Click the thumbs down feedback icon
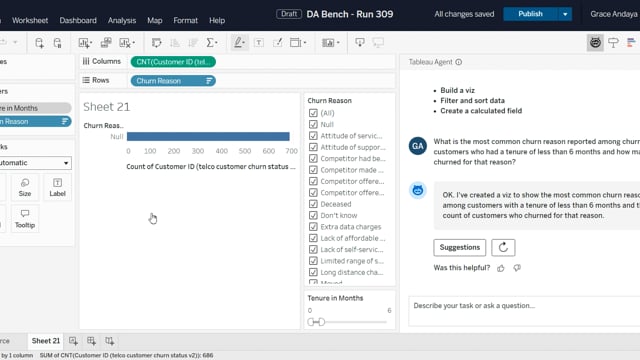The height and width of the screenshot is (360, 640). pos(517,268)
